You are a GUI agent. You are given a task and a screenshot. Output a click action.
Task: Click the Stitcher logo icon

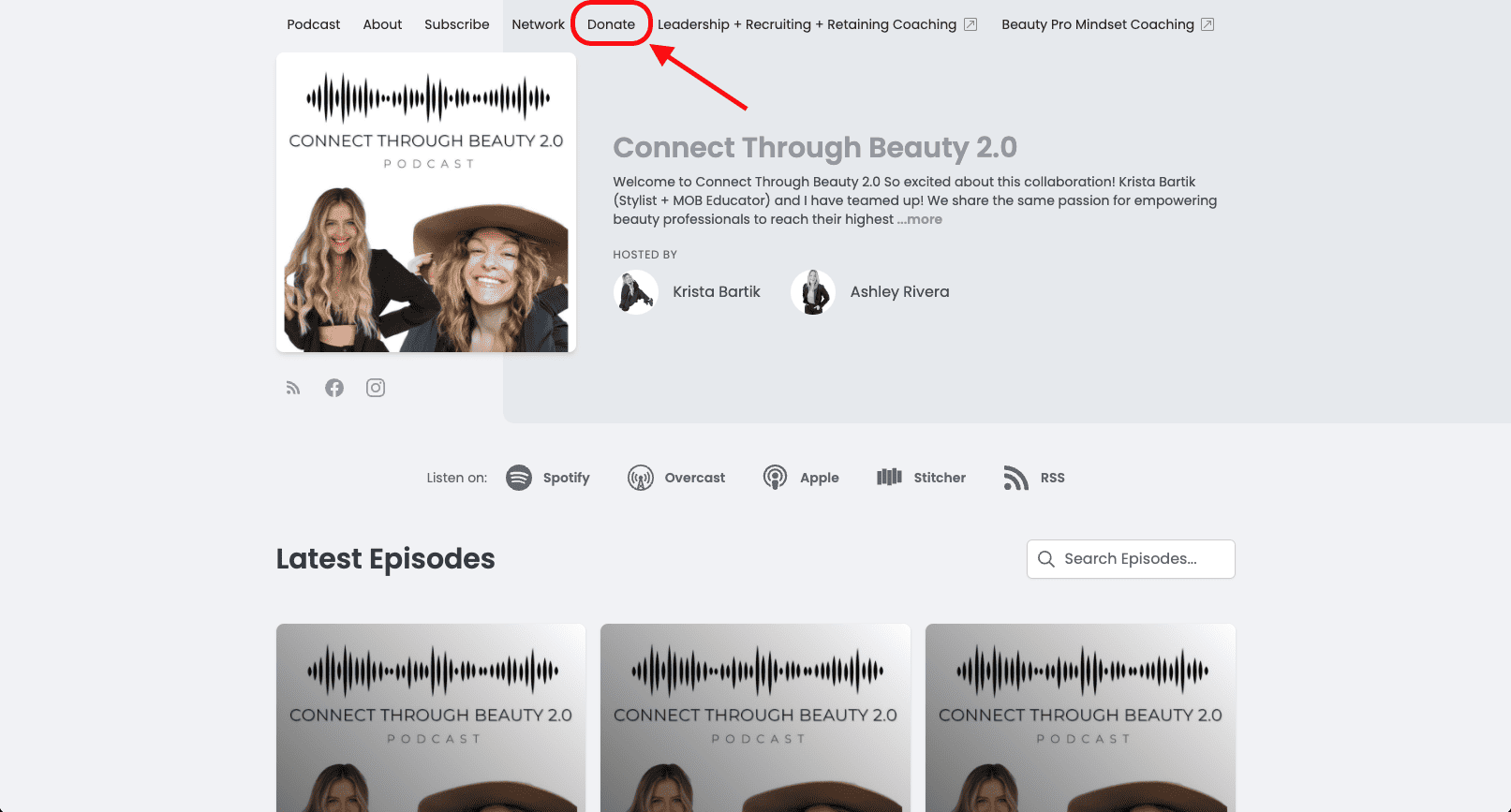tap(889, 478)
